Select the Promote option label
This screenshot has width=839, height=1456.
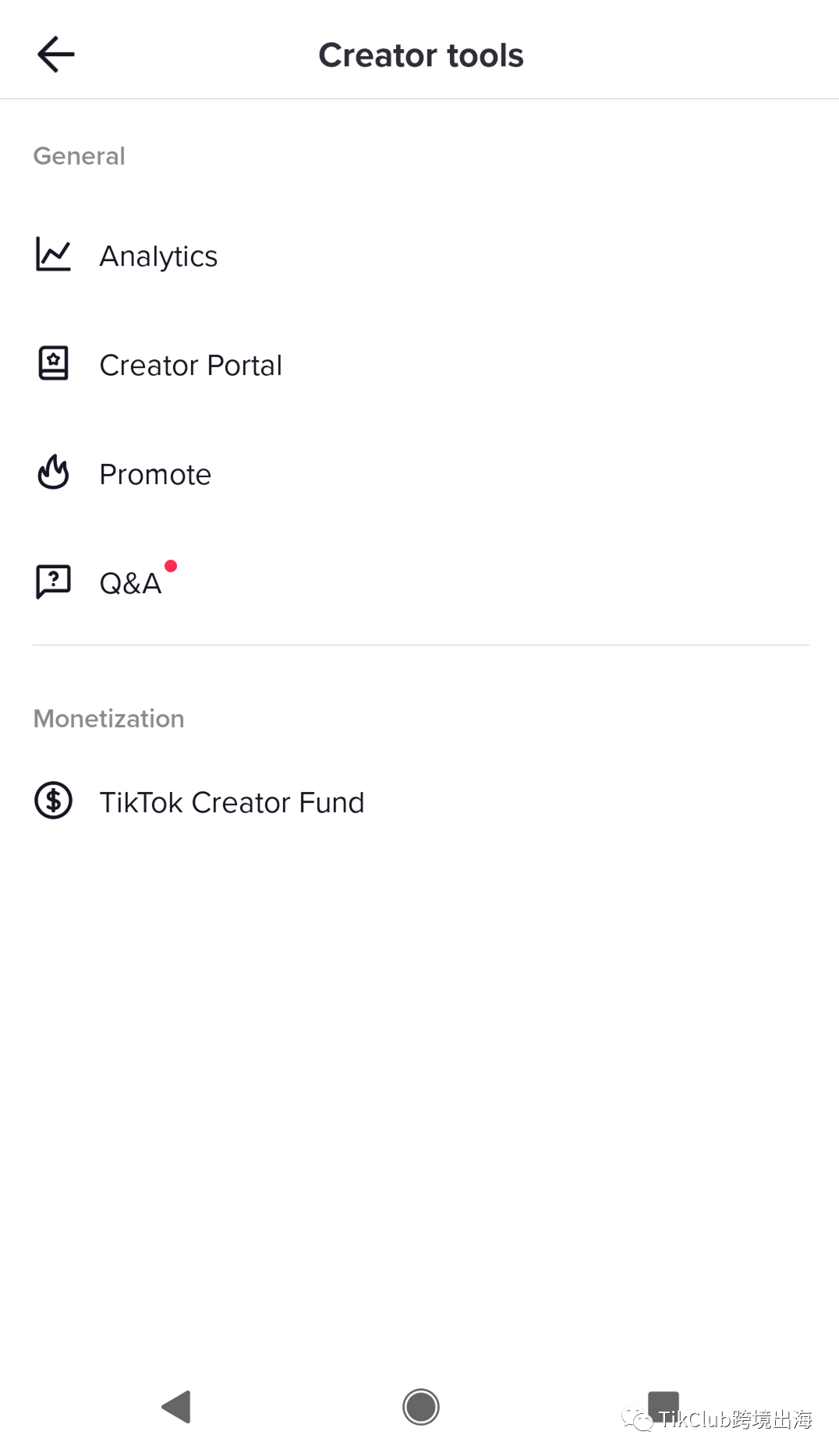(155, 475)
